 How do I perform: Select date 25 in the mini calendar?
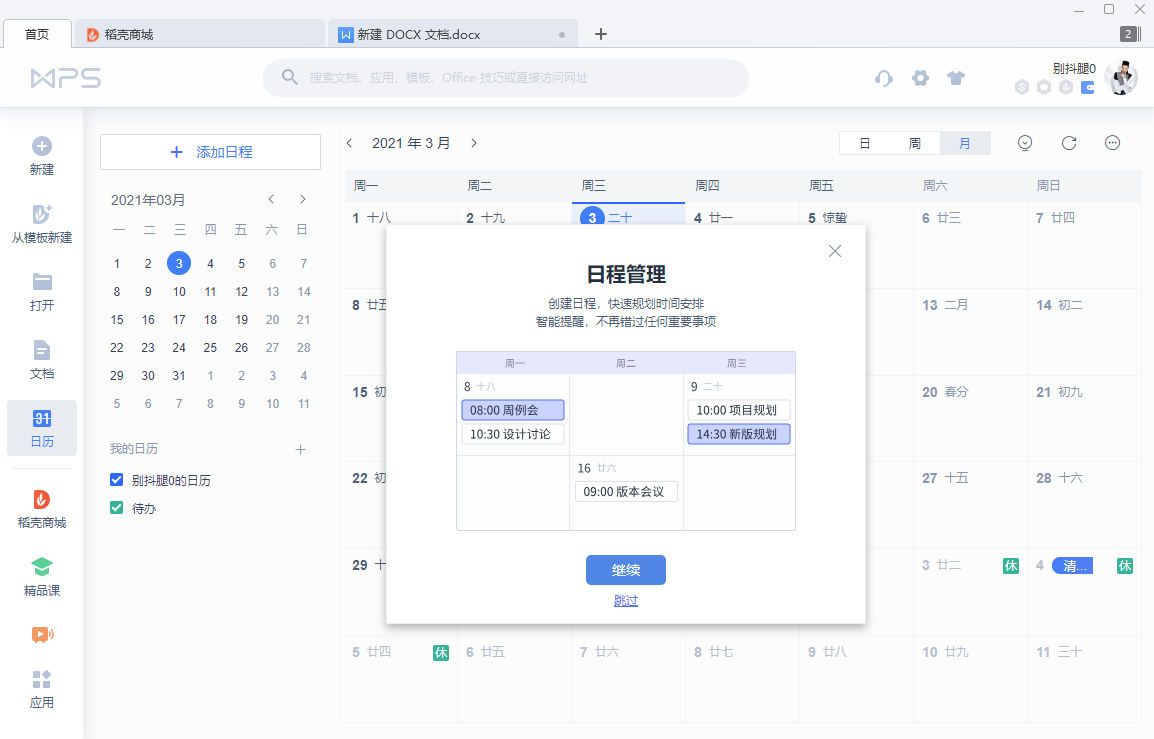[x=210, y=347]
